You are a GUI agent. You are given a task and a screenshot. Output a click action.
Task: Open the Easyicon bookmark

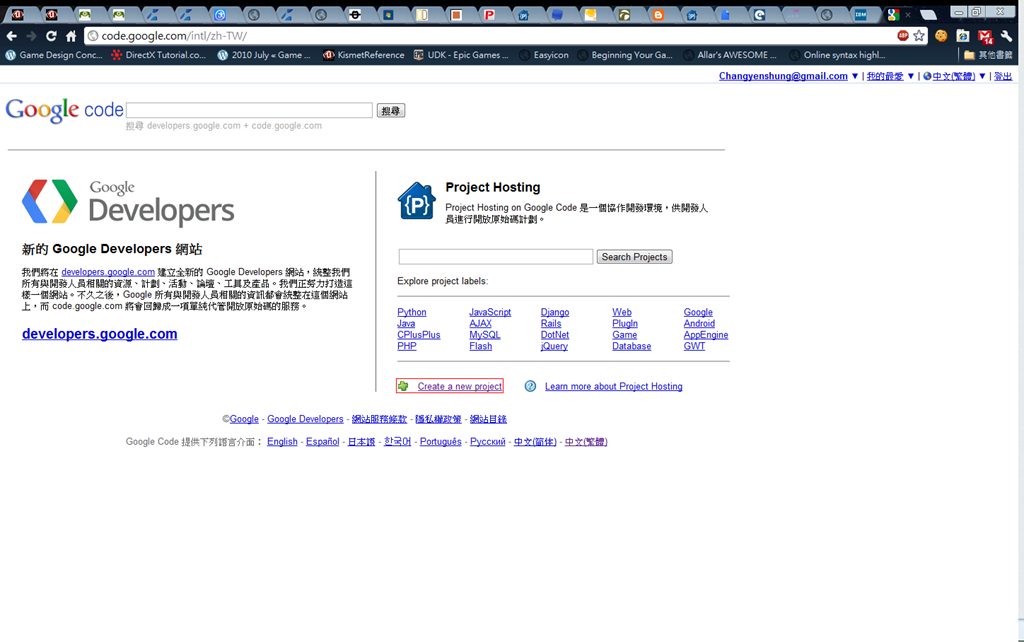pos(544,55)
